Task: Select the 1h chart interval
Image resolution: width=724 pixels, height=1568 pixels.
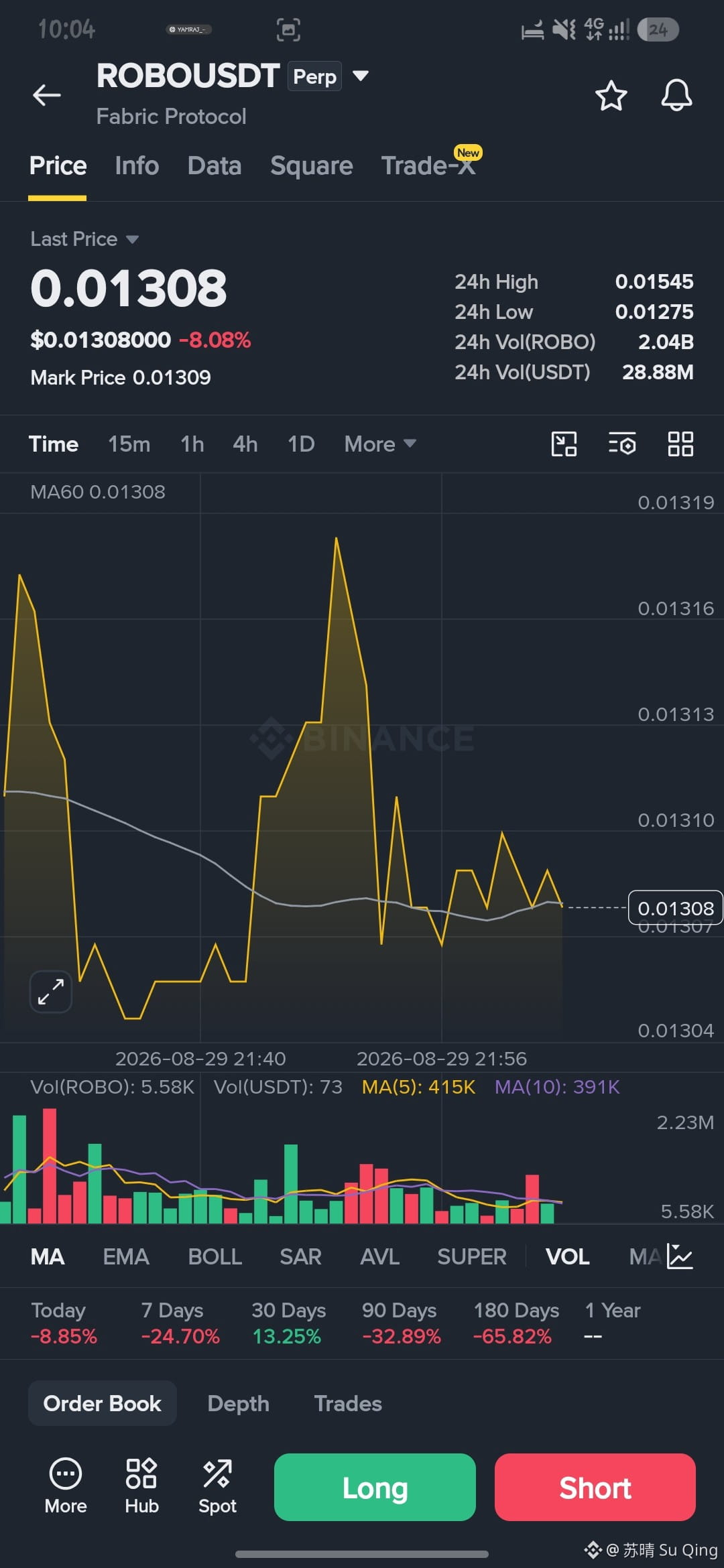Action: click(192, 444)
